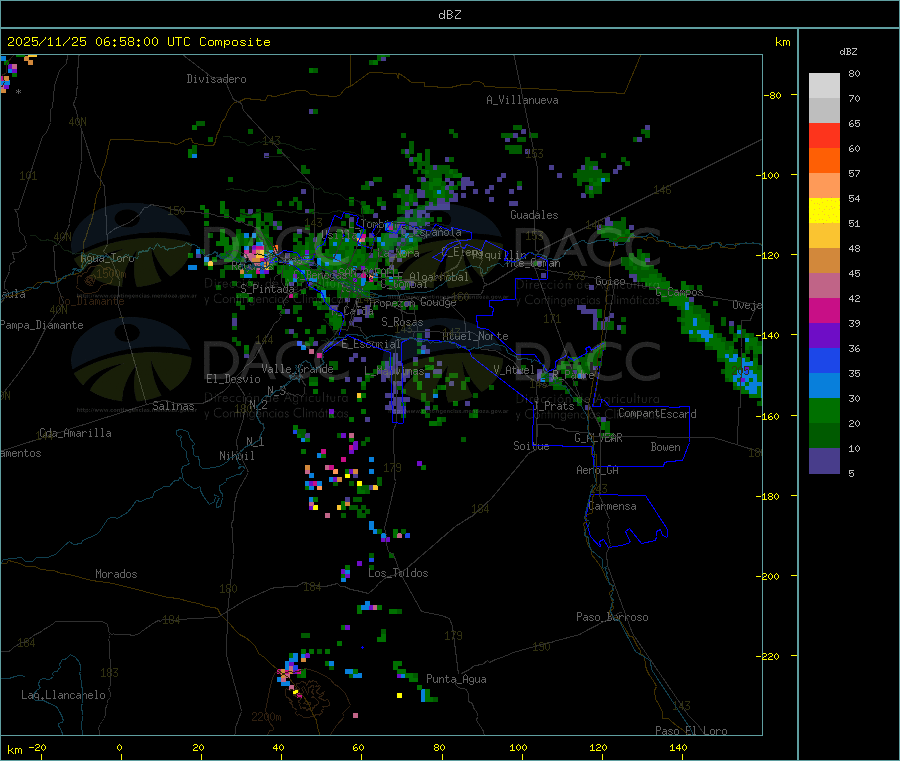Click the Aero_GA place label
Viewport: 900px width, 761px height.
pos(598,470)
